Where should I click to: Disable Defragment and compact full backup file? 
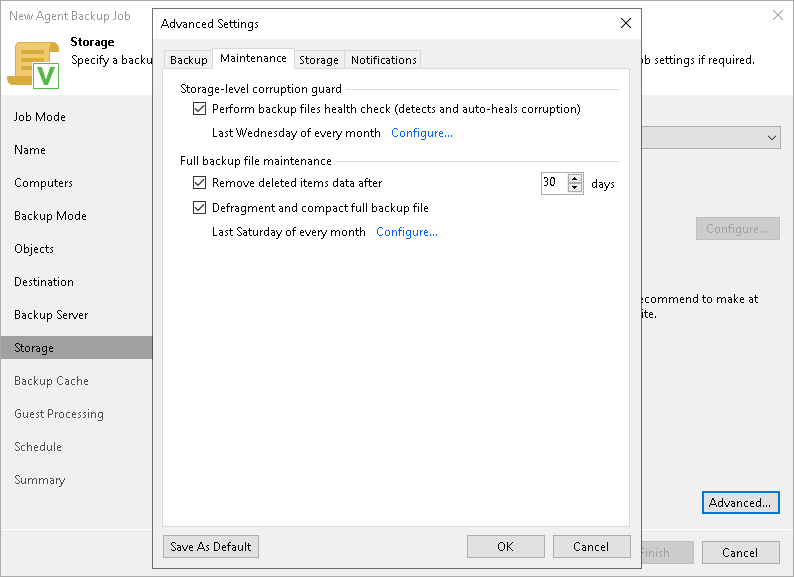point(200,208)
